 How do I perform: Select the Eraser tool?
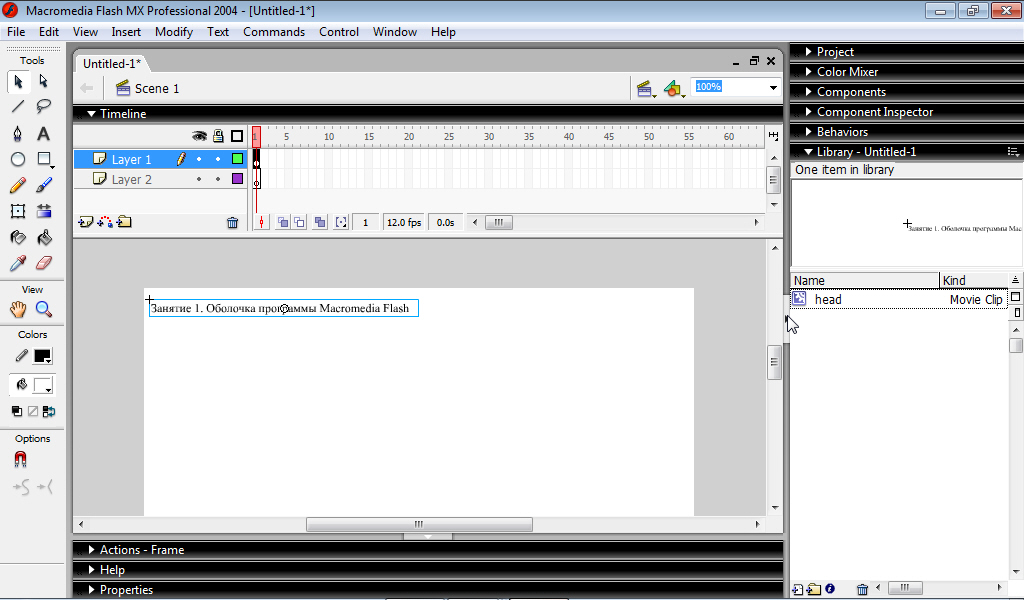pos(44,263)
